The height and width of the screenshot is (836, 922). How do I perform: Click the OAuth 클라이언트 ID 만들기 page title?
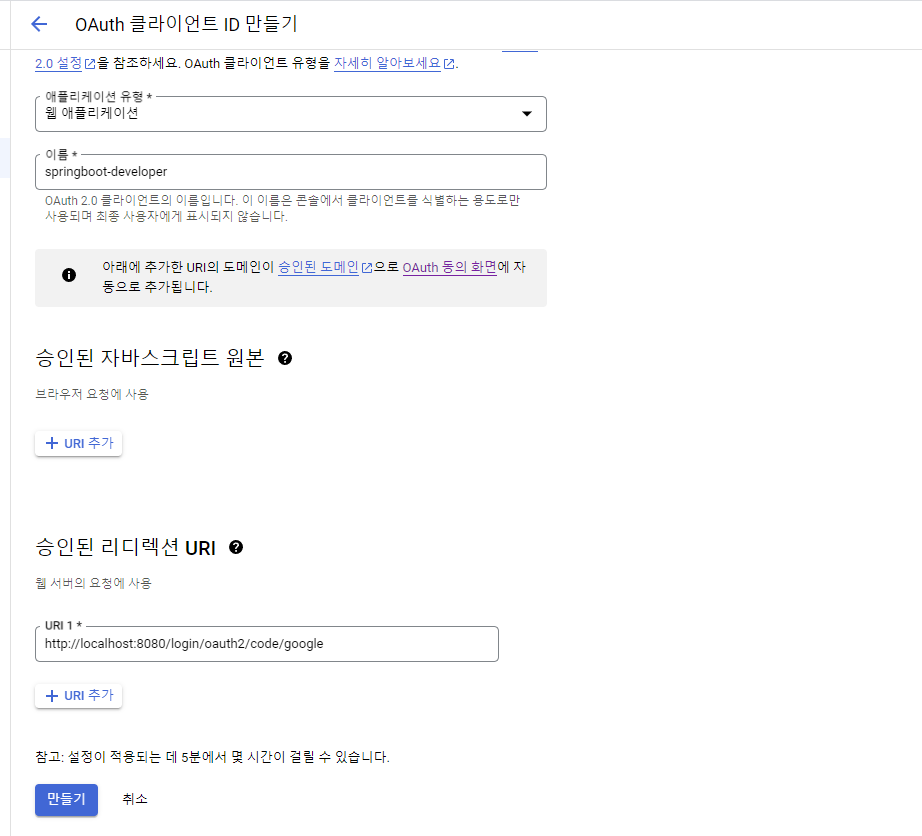[x=186, y=24]
